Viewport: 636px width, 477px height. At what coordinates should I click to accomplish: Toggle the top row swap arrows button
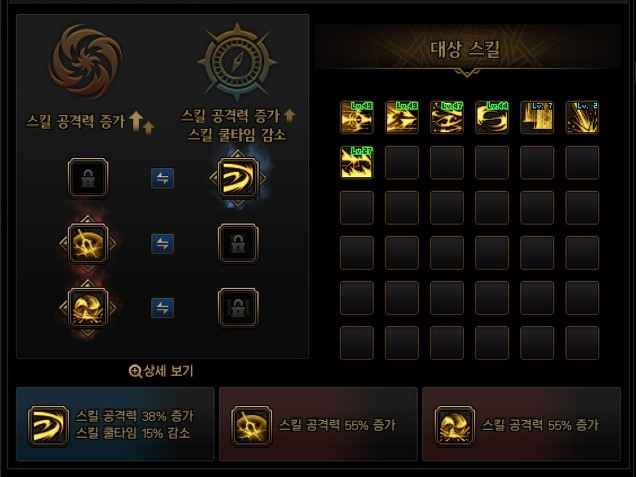163,178
